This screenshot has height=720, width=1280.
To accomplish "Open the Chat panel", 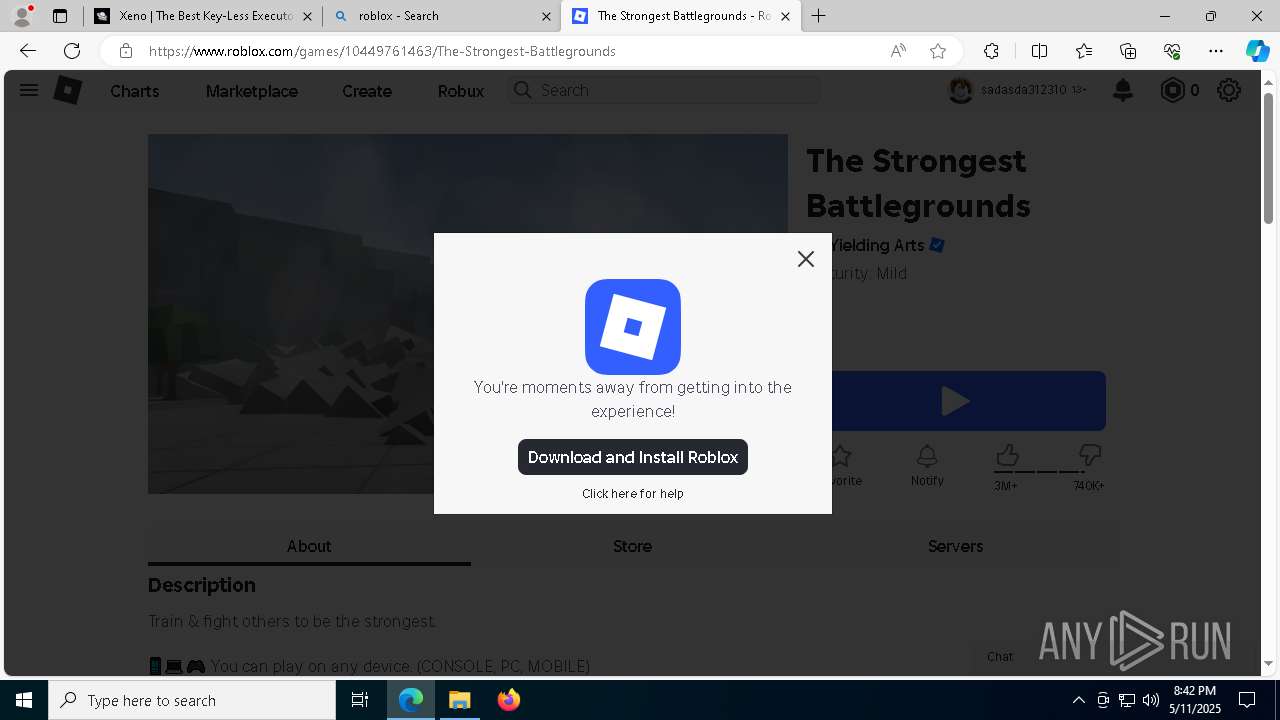I will click(1000, 657).
